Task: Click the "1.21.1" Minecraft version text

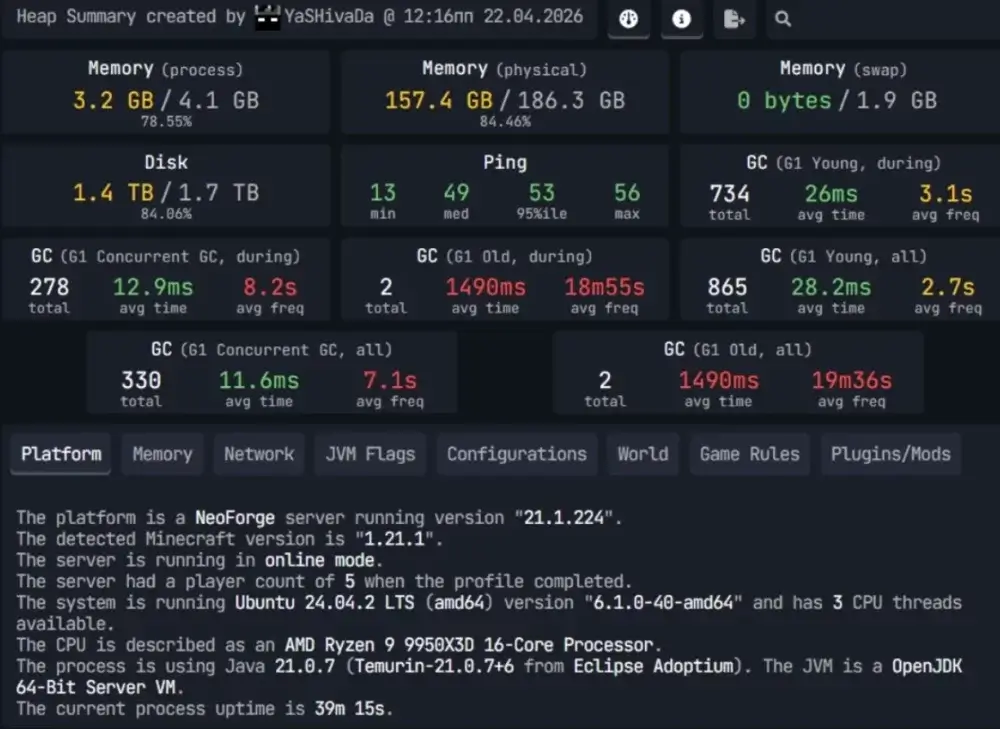Action: click(x=395, y=539)
